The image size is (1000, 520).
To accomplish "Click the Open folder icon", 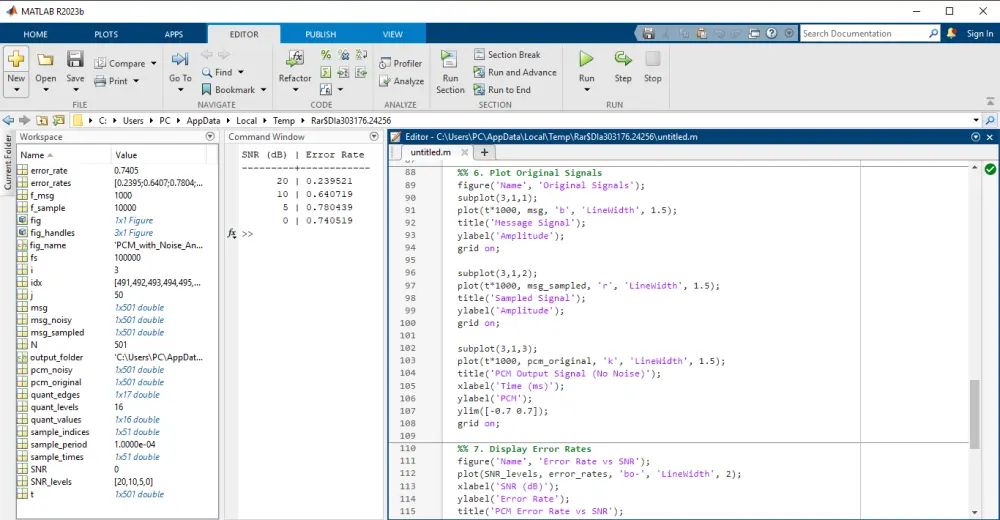I will (45, 60).
